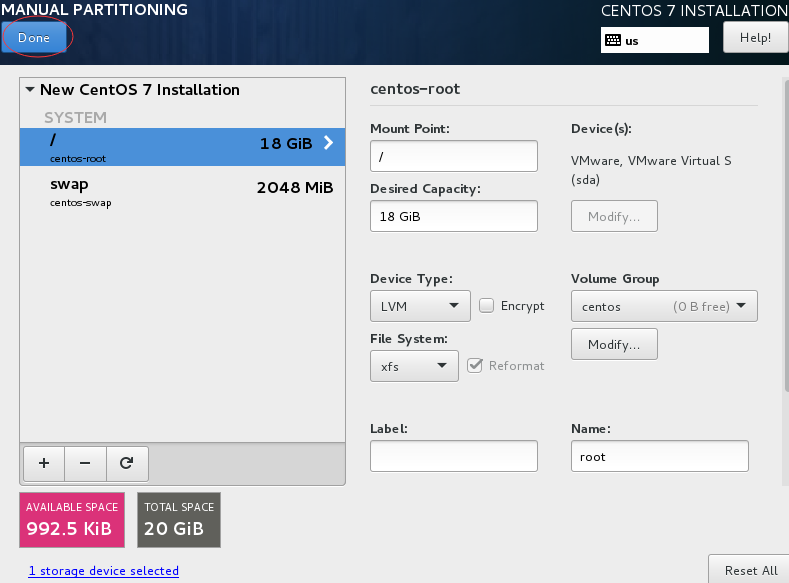Click the Name field containing root
This screenshot has width=789, height=583.
point(660,456)
